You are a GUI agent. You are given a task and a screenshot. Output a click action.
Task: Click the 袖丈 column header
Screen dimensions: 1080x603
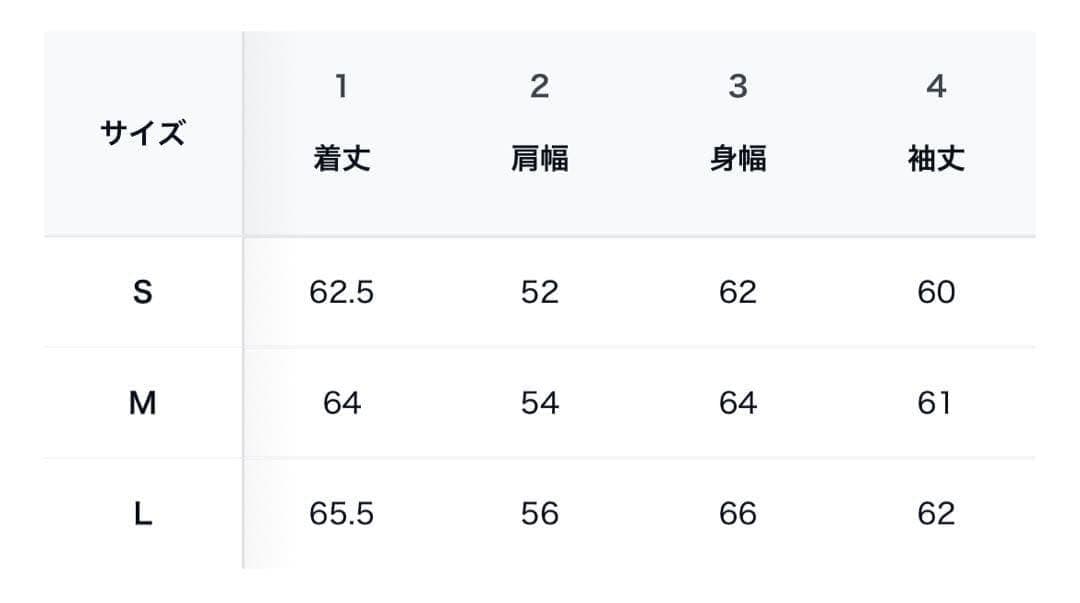click(x=936, y=159)
